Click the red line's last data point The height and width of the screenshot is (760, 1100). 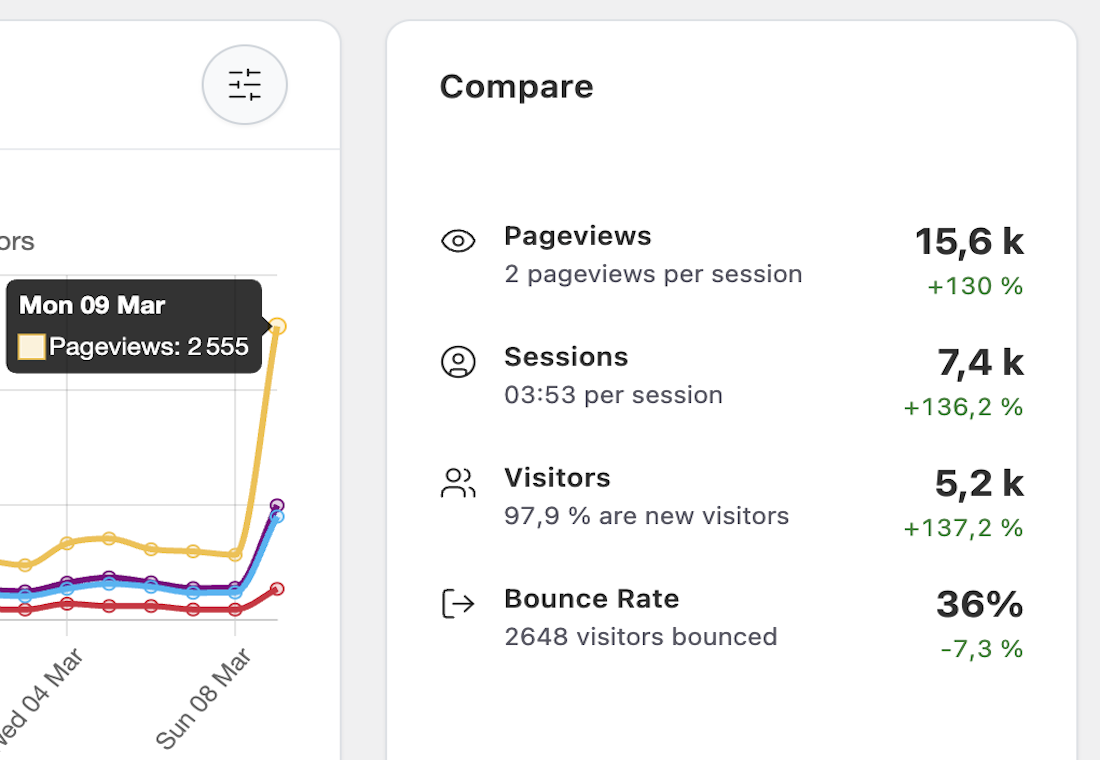pos(277,589)
